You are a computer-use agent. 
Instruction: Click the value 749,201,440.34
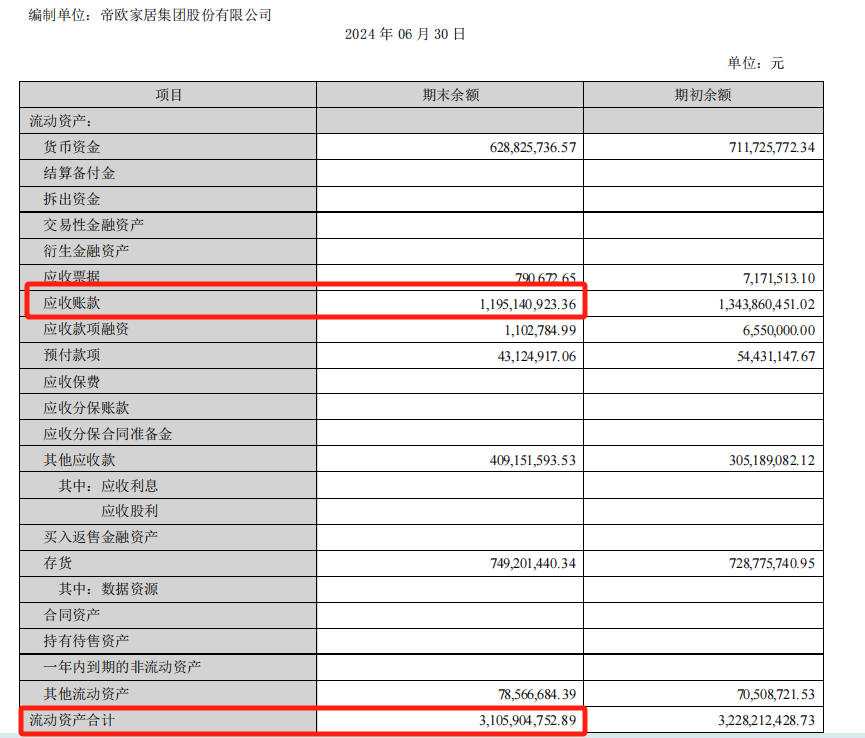pyautogui.click(x=533, y=564)
